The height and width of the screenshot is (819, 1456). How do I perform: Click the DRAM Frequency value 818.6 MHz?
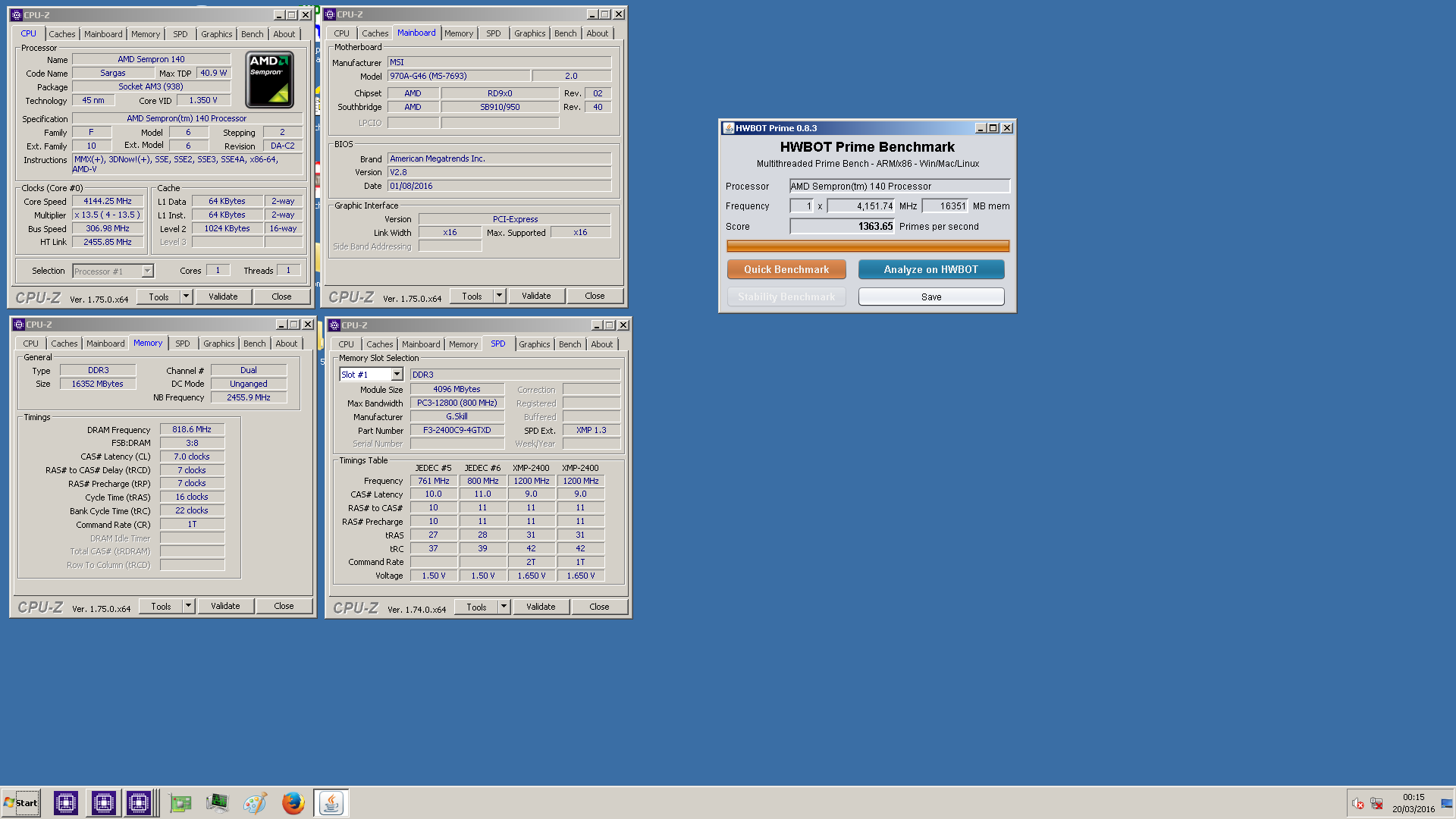pyautogui.click(x=192, y=429)
